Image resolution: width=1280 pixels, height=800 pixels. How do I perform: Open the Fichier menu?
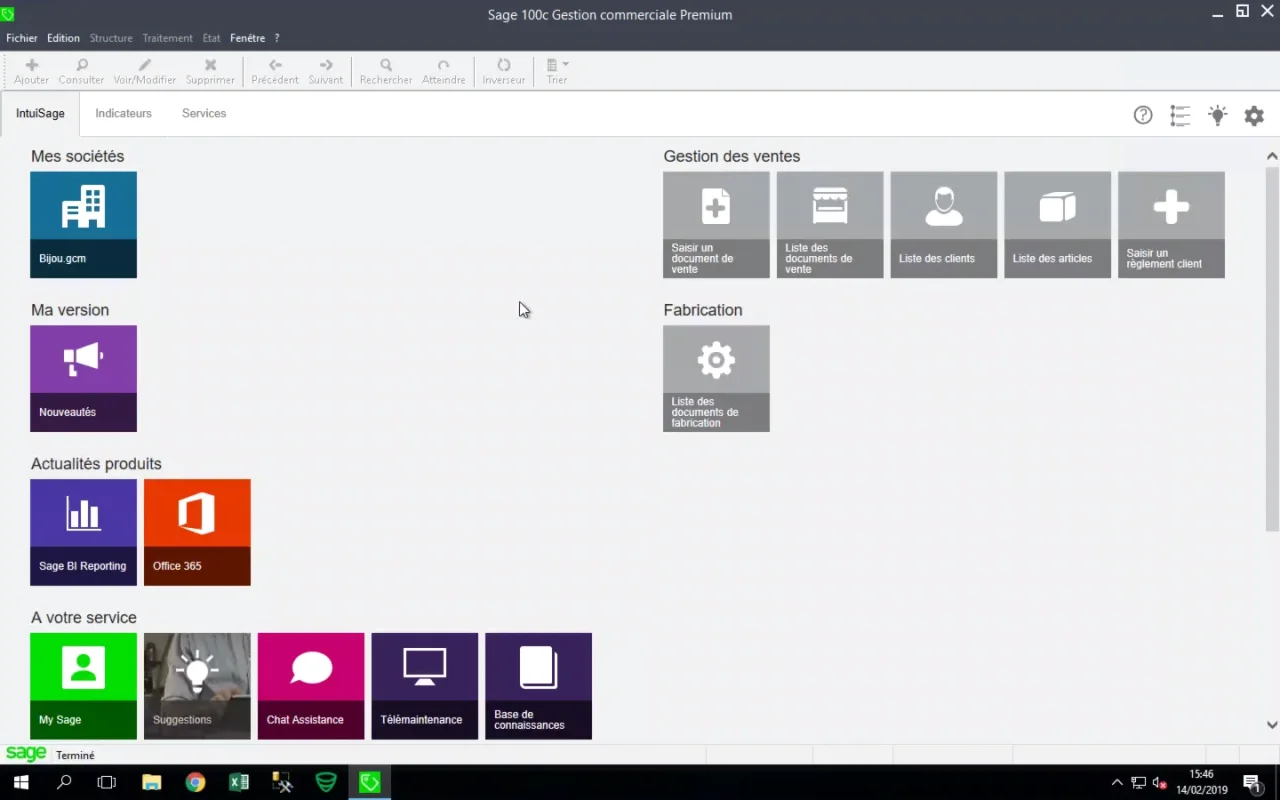(x=22, y=38)
